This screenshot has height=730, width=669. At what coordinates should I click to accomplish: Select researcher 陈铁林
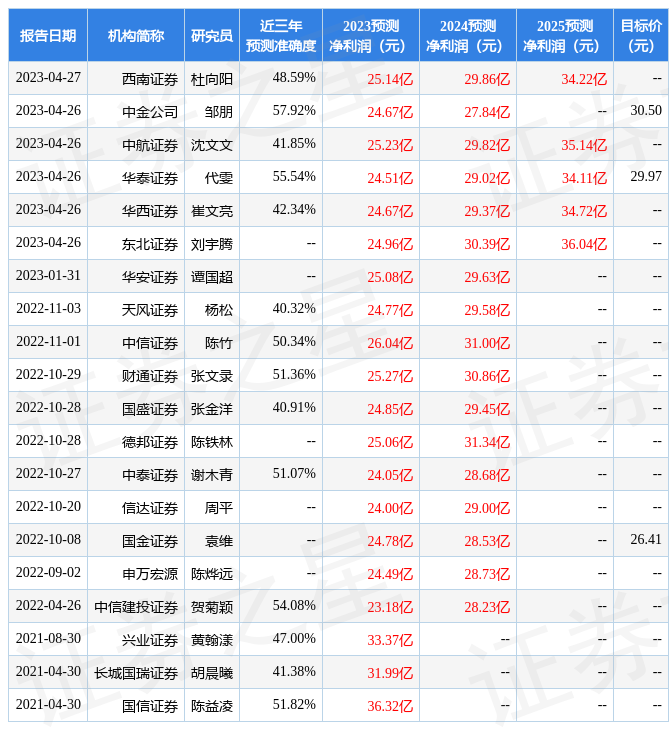pyautogui.click(x=212, y=442)
